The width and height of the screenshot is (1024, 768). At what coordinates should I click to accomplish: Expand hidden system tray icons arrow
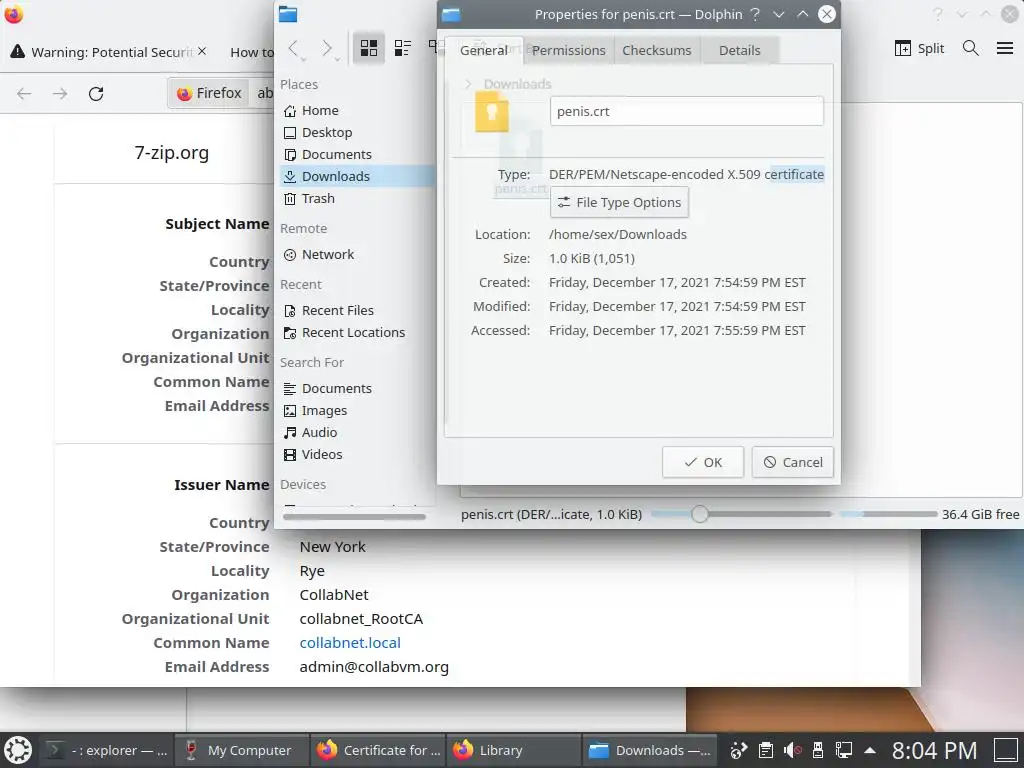870,750
